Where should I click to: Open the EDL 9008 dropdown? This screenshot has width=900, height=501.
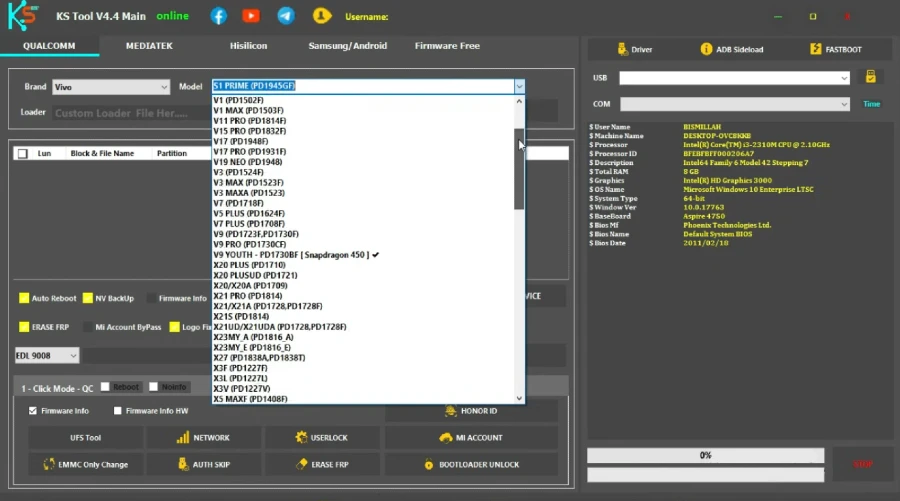[x=47, y=355]
